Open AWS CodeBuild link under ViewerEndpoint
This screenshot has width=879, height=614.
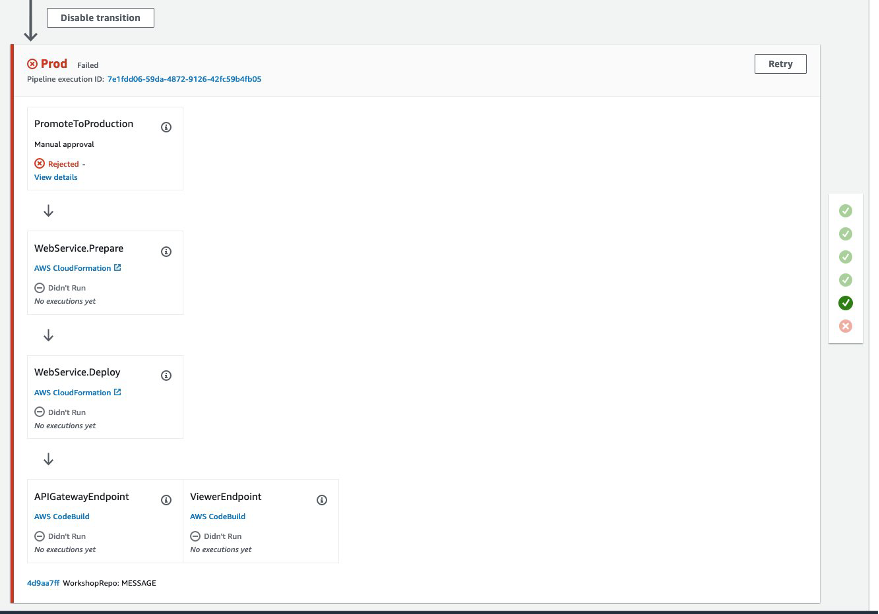[x=217, y=516]
